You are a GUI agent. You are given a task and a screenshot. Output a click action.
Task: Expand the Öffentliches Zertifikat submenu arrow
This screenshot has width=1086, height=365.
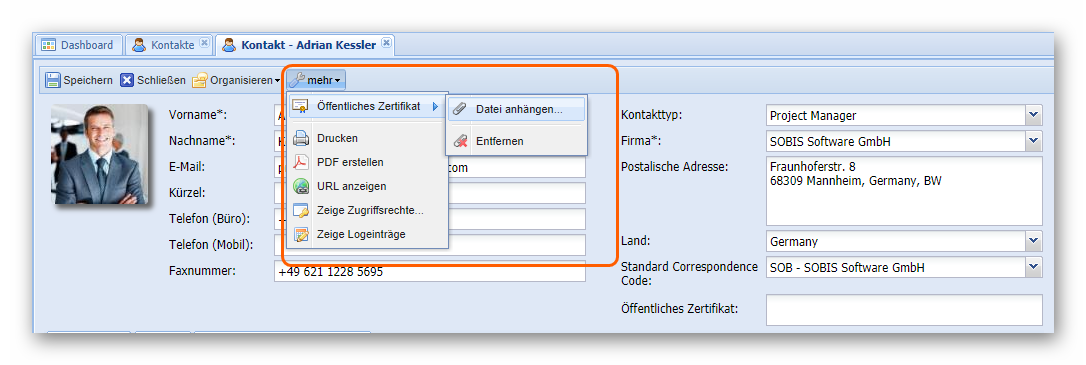click(x=436, y=107)
